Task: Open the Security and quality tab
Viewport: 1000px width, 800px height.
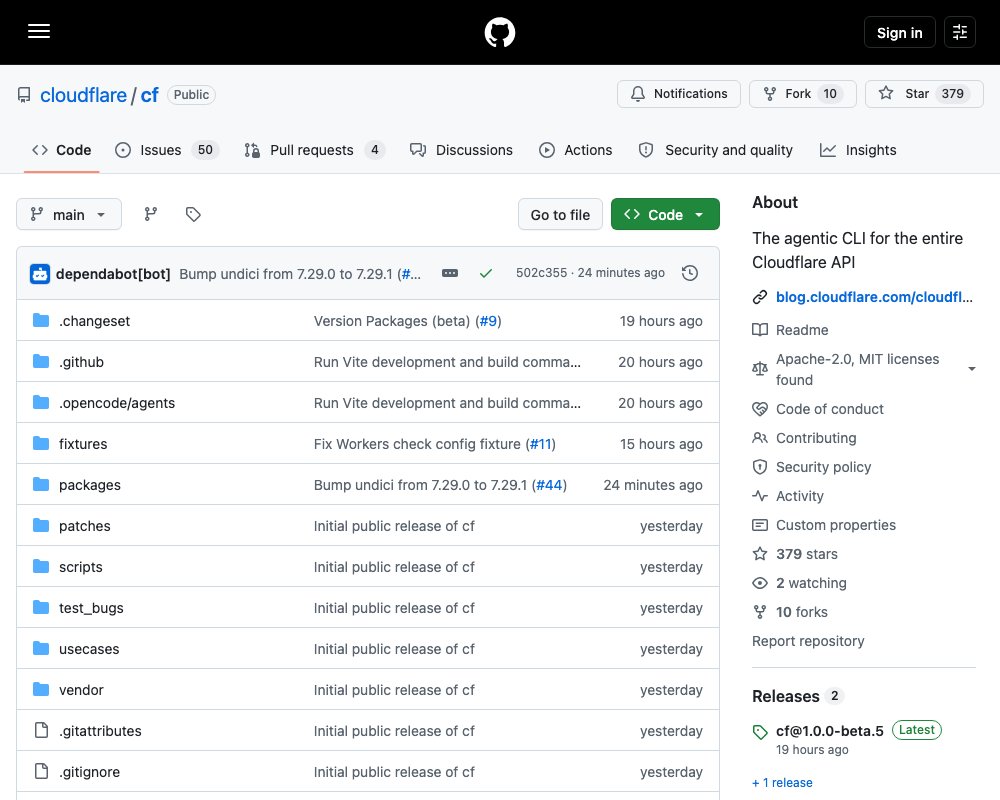Action: tap(716, 150)
